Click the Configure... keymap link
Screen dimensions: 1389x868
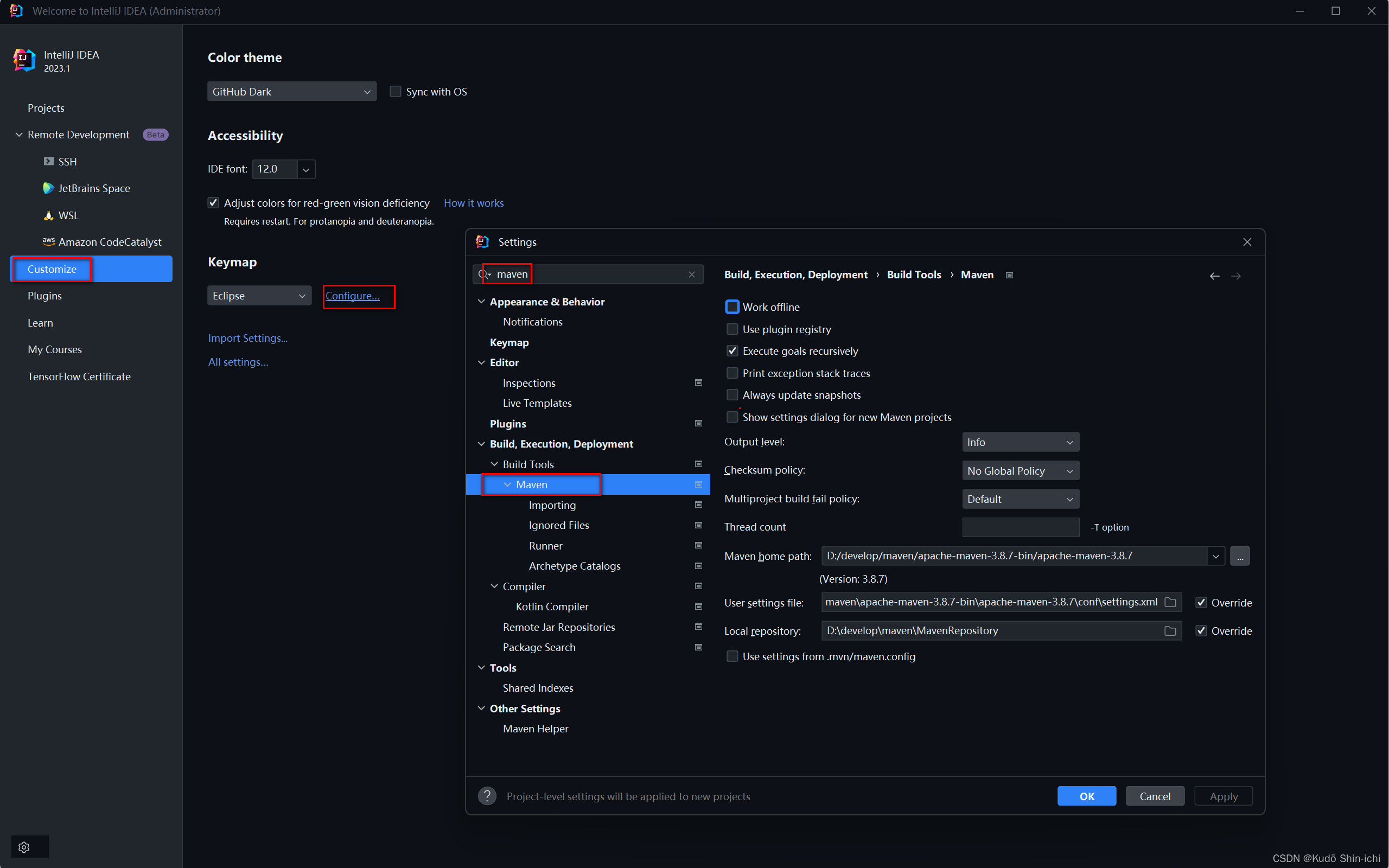click(x=353, y=296)
